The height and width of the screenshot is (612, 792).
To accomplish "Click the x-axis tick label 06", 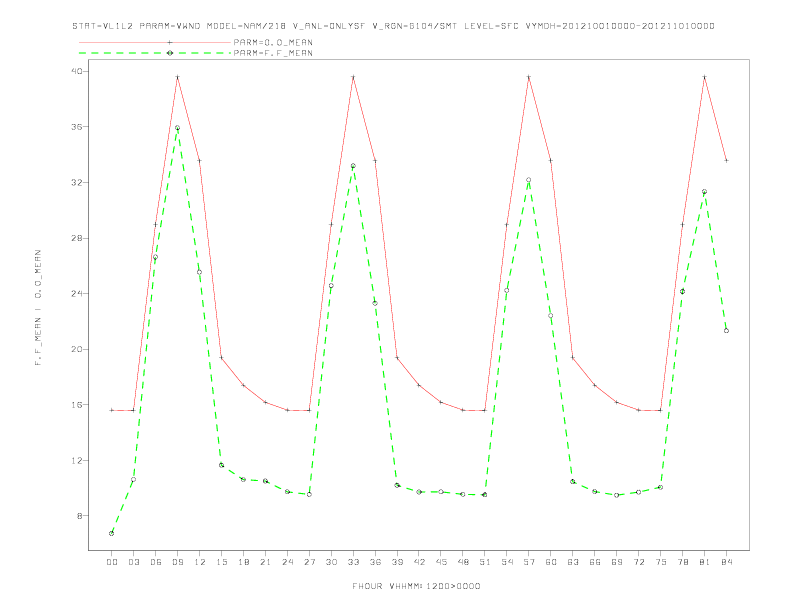I will coord(156,562).
